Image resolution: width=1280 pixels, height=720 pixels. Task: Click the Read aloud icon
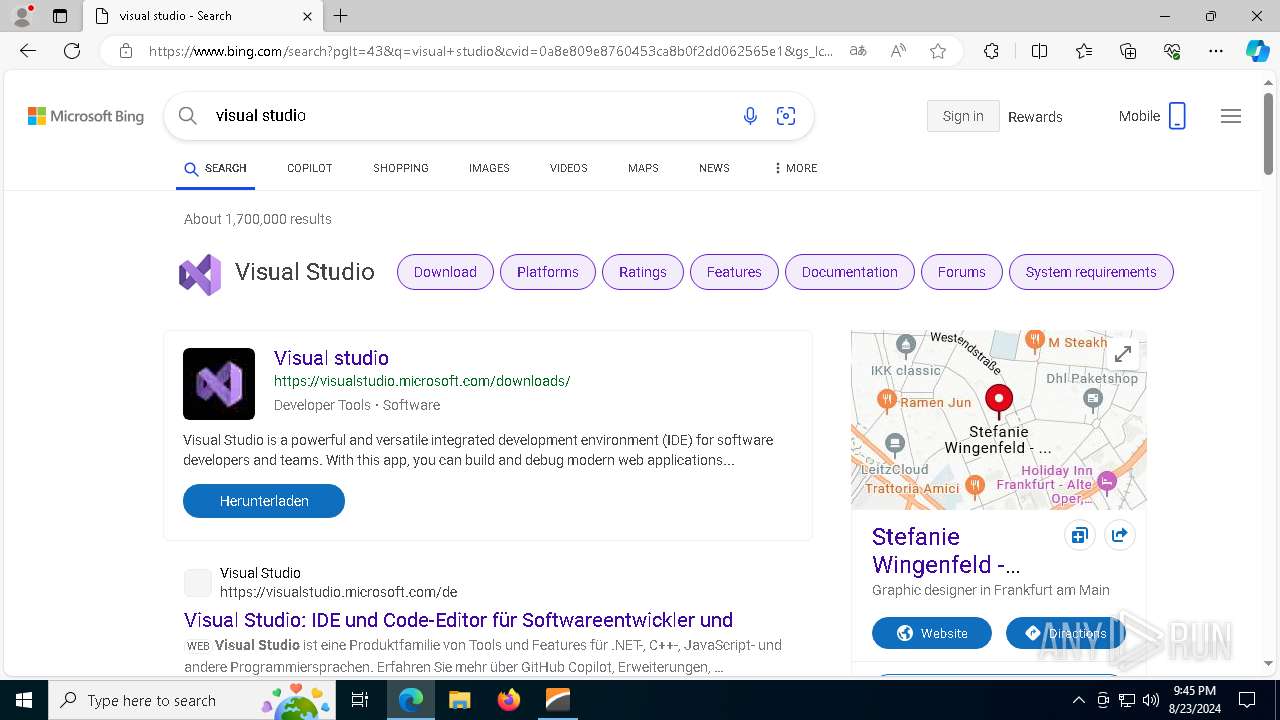tap(898, 51)
